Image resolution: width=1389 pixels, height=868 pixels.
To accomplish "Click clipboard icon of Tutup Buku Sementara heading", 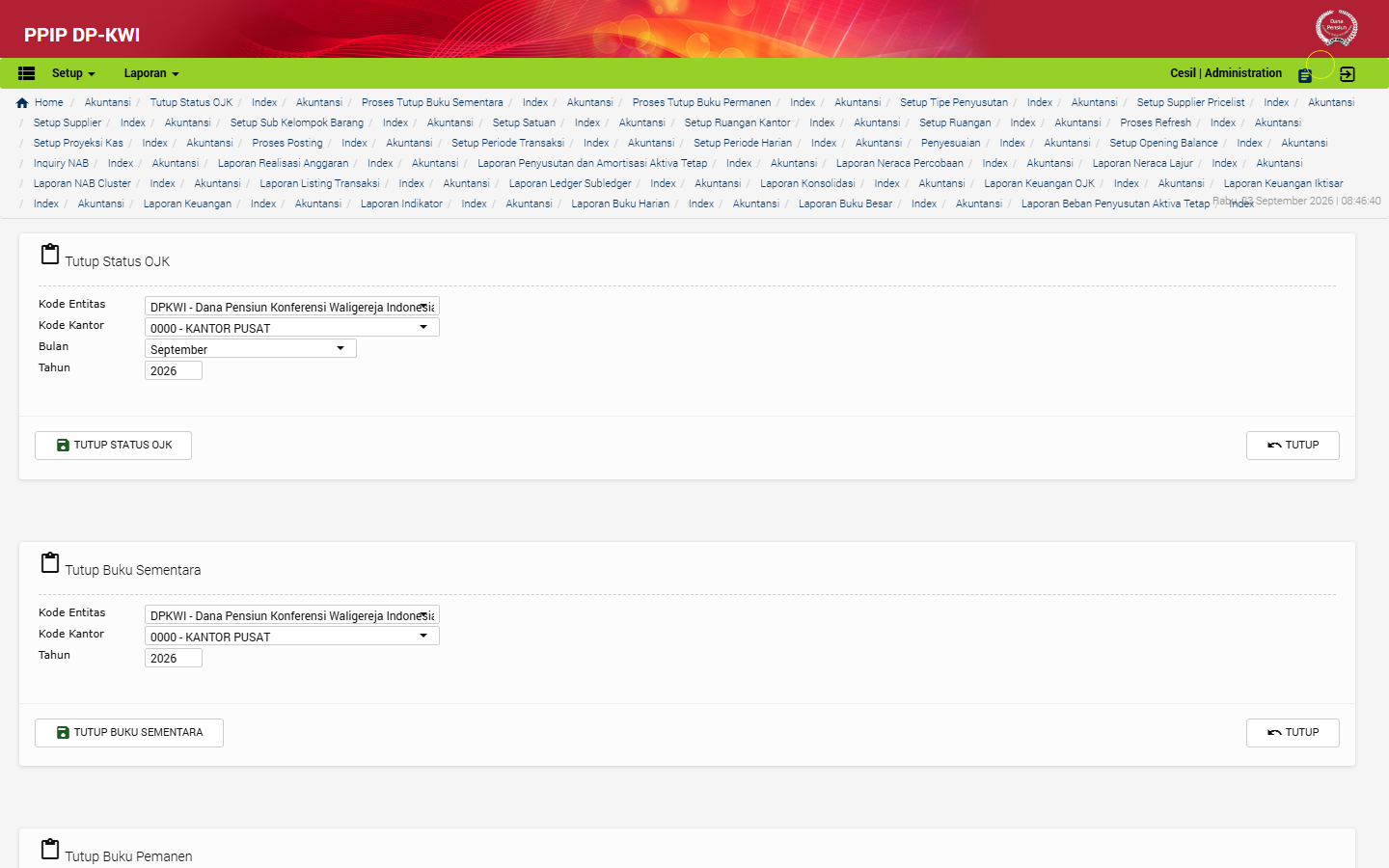I will pyautogui.click(x=50, y=563).
